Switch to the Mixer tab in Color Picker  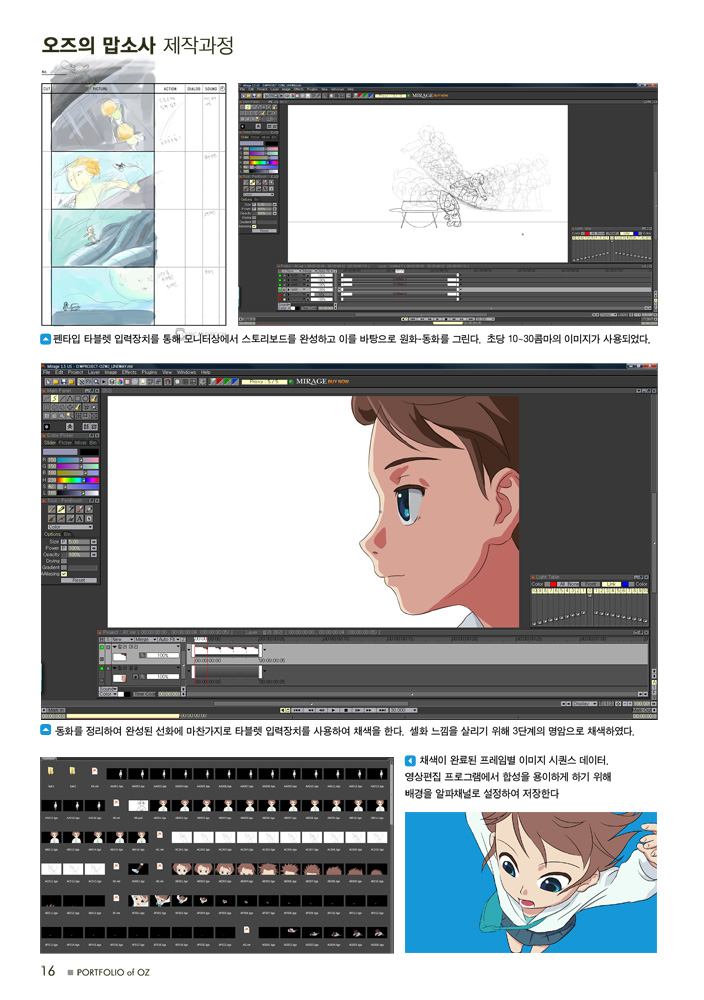81,443
